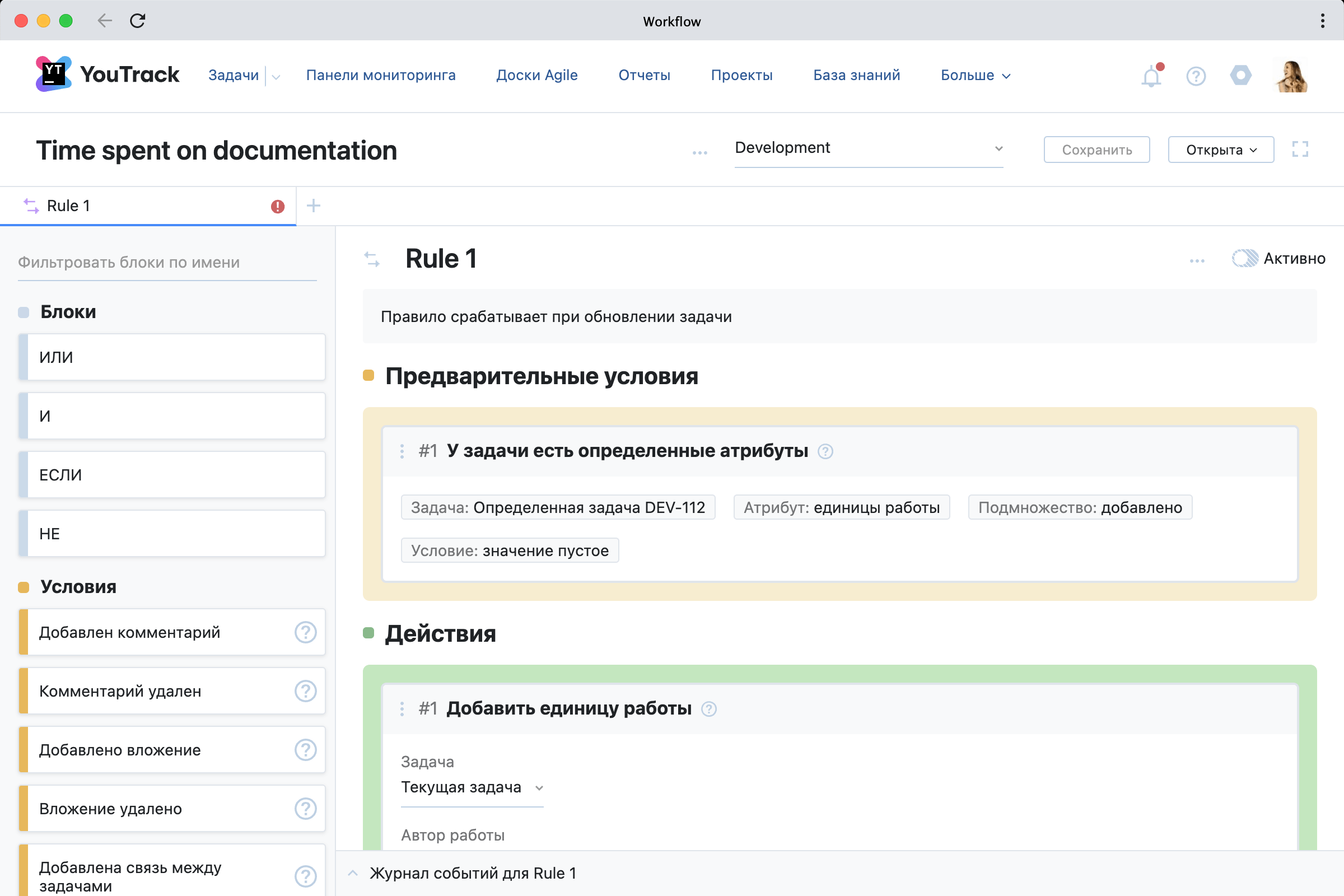This screenshot has width=1344, height=896.
Task: Open the administration hexagon icon
Action: [x=1240, y=76]
